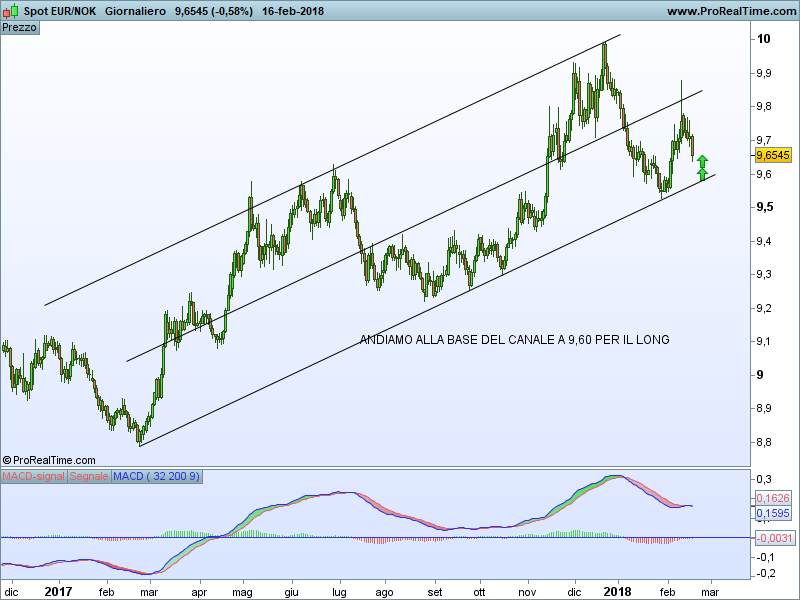
Task: Select the ANDIAMO ALLA BASE DEL CANALE annotation
Action: click(x=514, y=340)
